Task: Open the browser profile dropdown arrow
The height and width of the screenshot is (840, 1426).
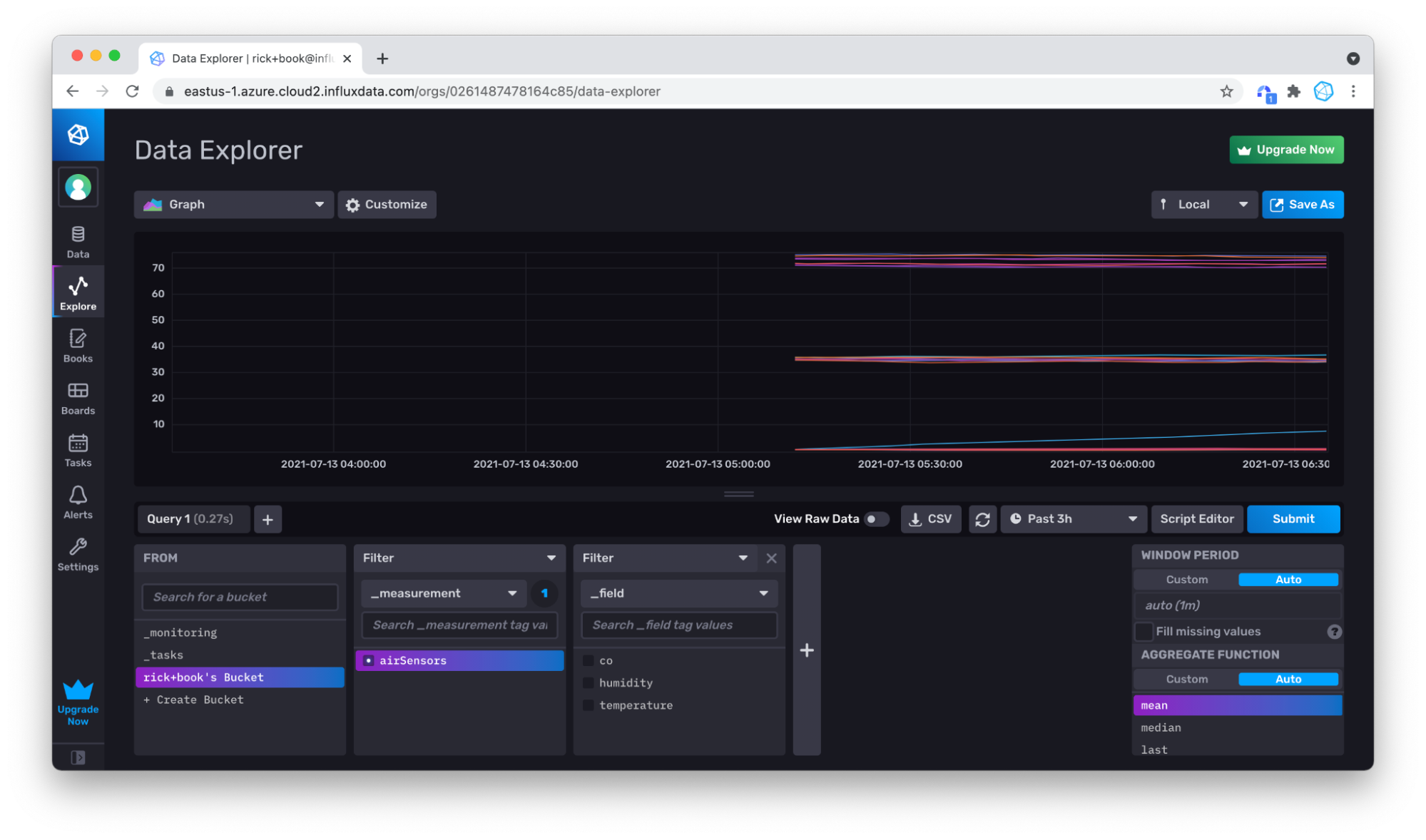Action: 1353,58
